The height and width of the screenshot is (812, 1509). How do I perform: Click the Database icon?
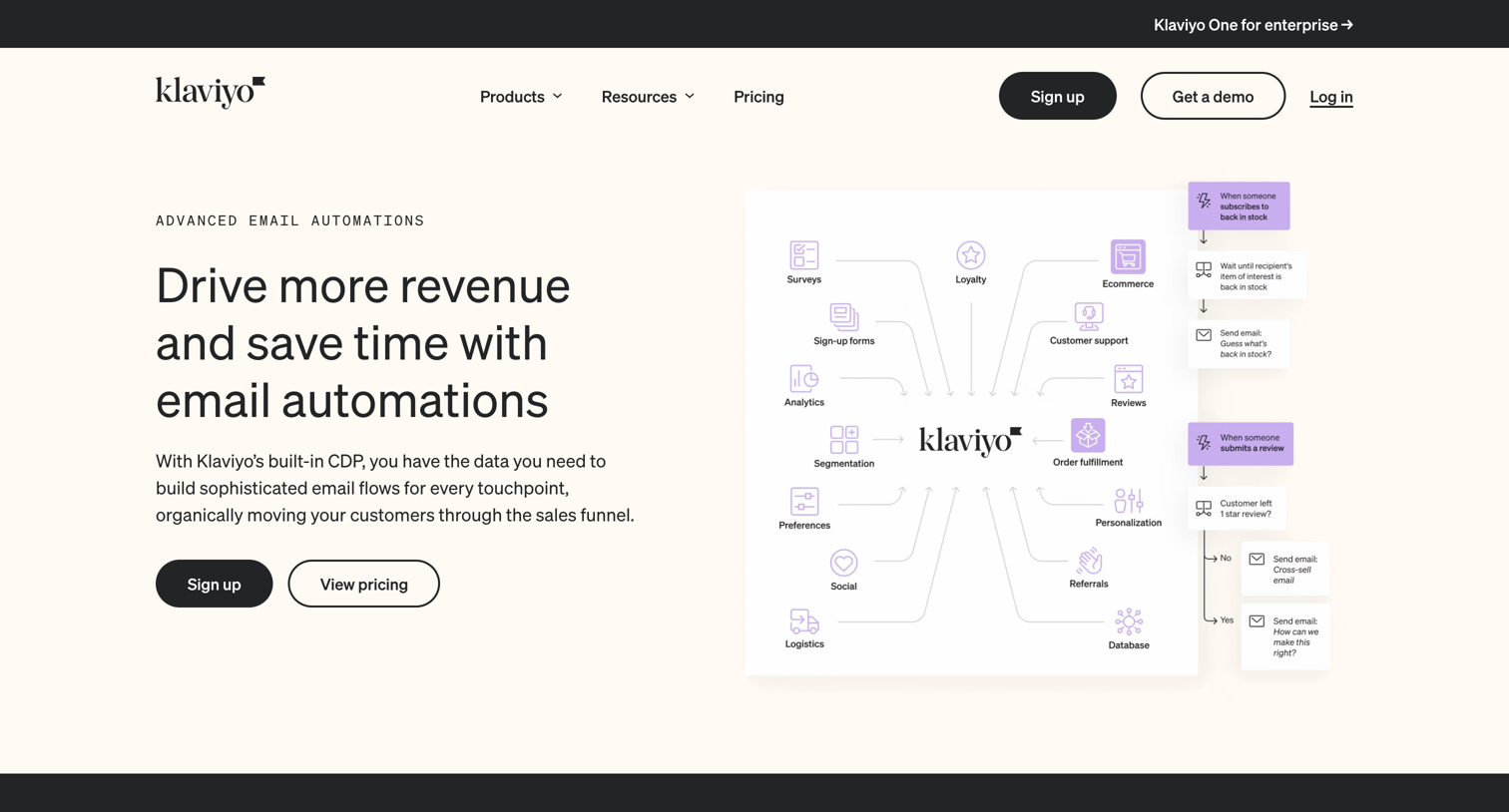tap(1129, 622)
